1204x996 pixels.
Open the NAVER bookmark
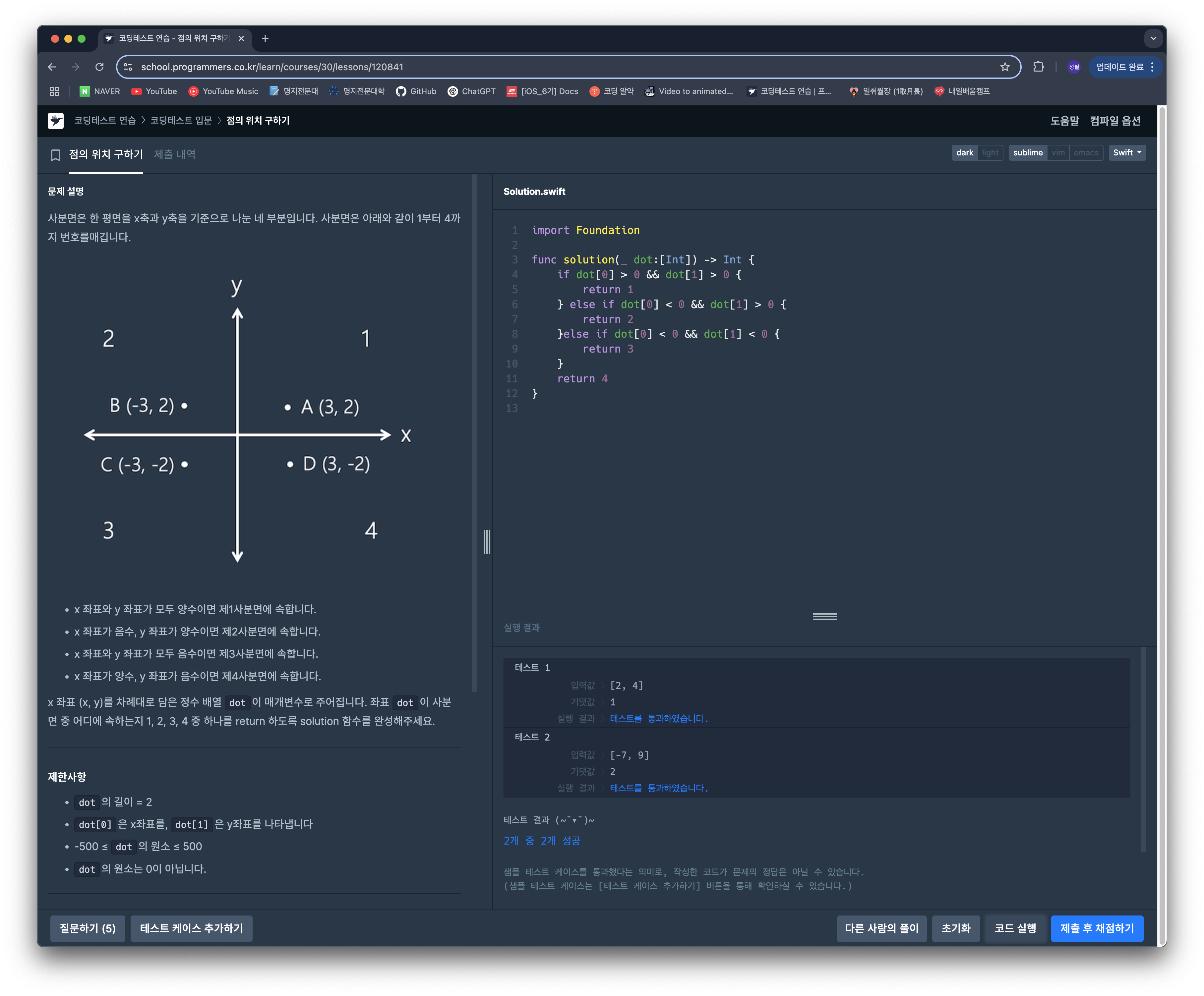(100, 91)
